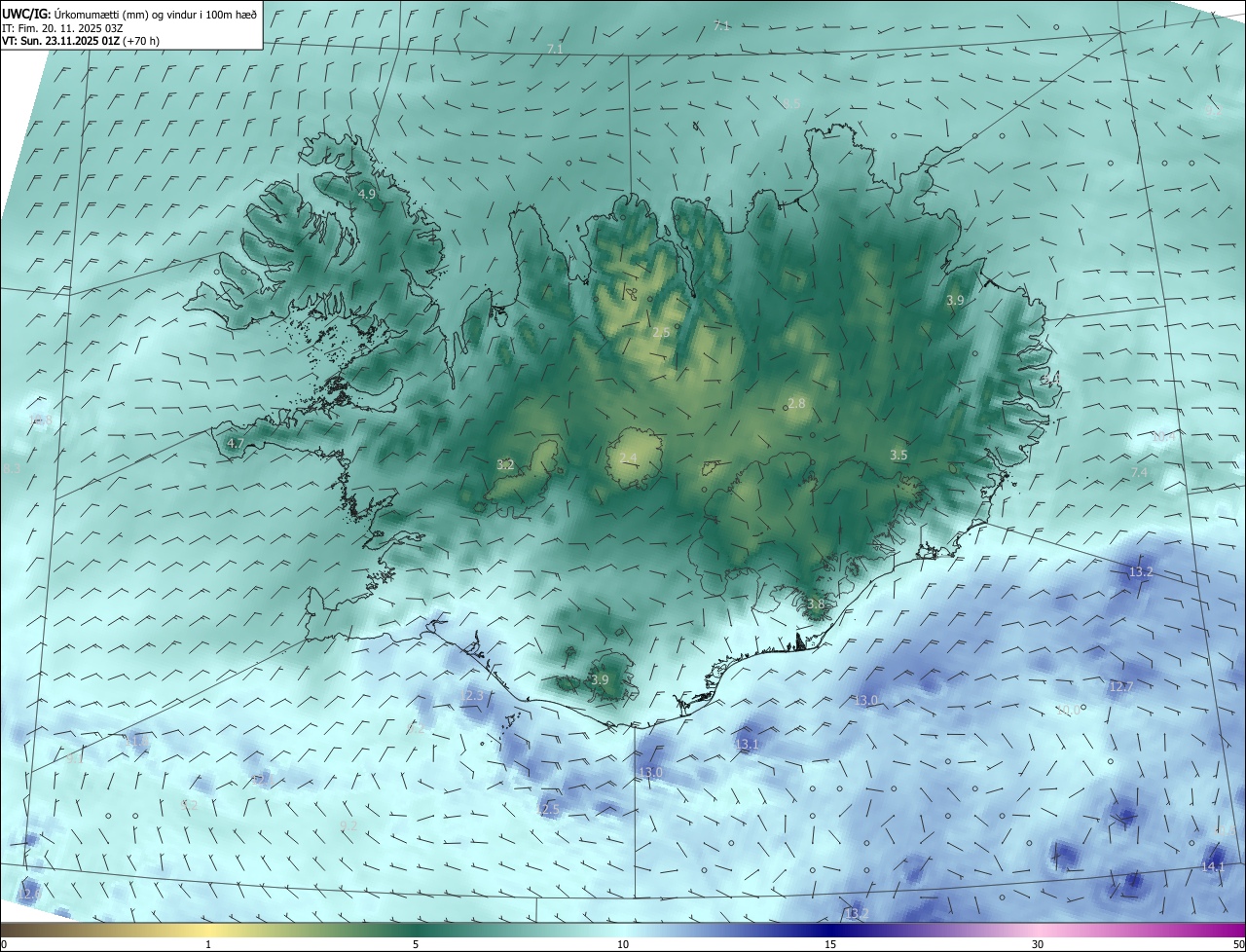Click the 3.5 value in east Iceland
This screenshot has width=1246, height=952.
coord(898,456)
